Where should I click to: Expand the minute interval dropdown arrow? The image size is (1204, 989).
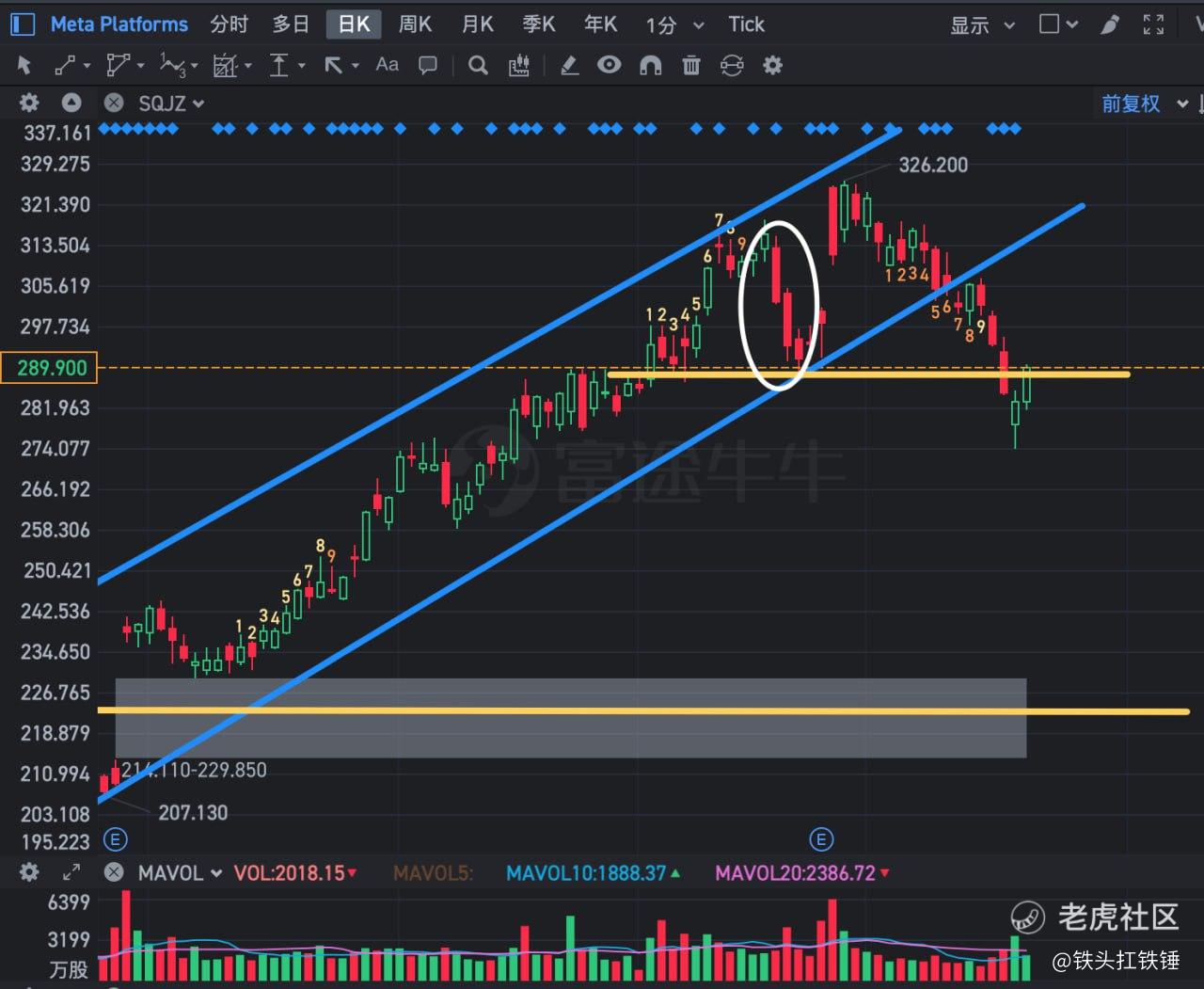pos(699,25)
